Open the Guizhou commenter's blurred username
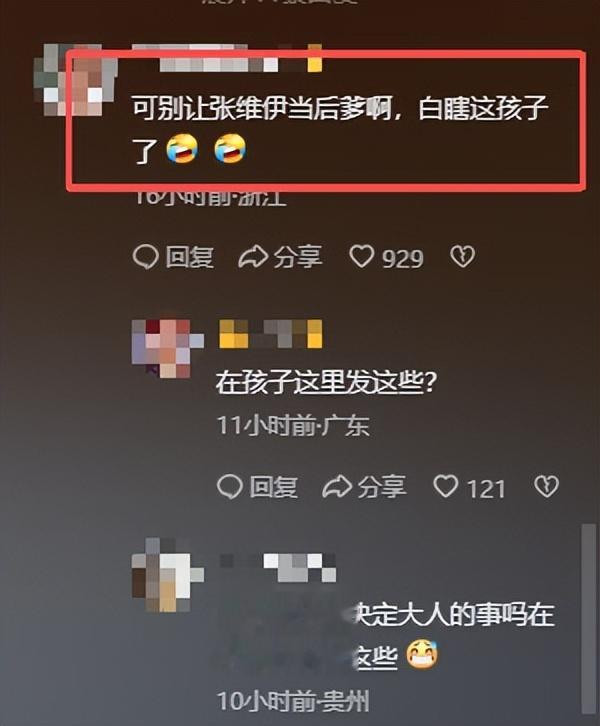 [x=278, y=568]
